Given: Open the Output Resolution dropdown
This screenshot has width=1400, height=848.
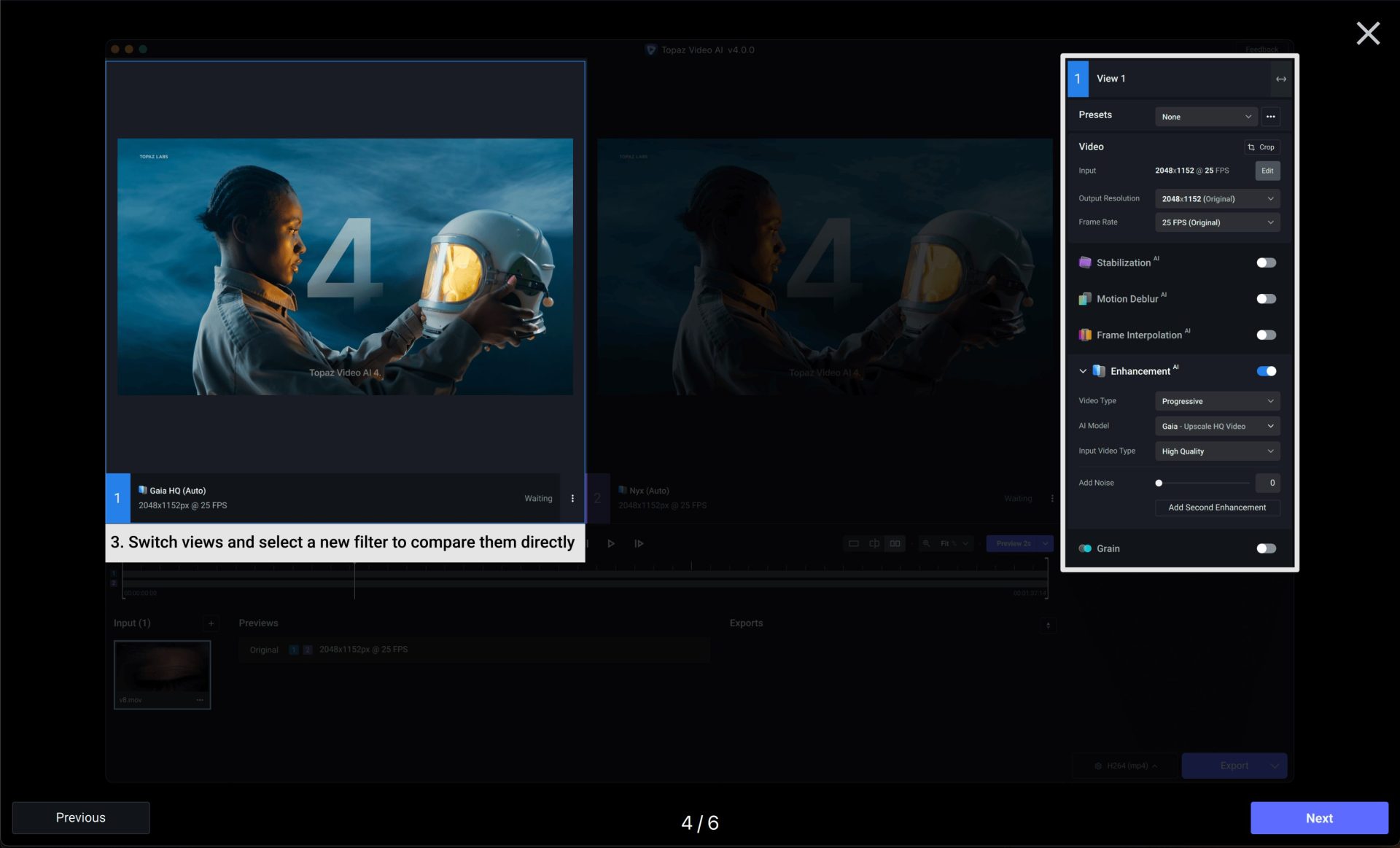Looking at the screenshot, I should 1216,198.
